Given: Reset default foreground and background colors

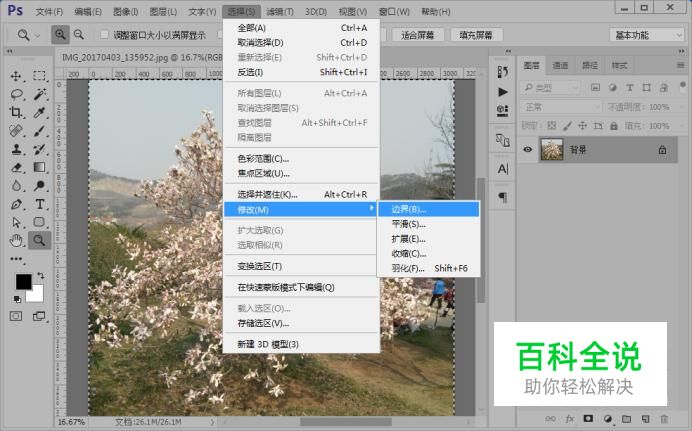Looking at the screenshot, I should point(17,299).
